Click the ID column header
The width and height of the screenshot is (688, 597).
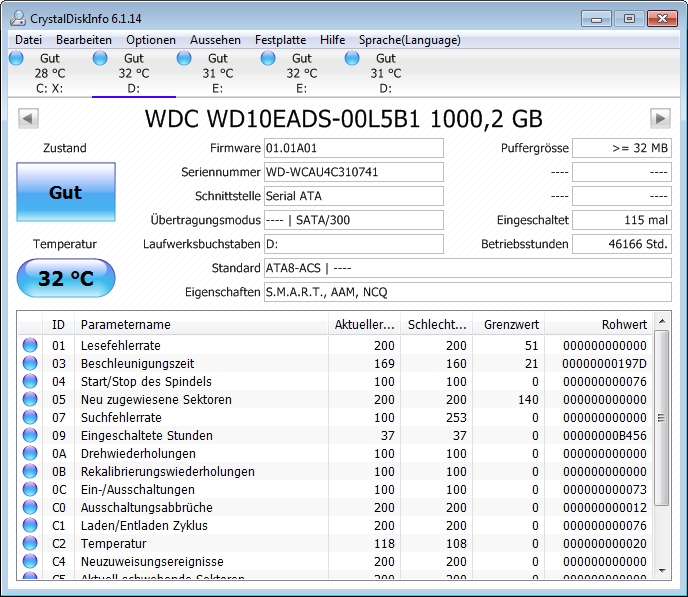(58, 325)
